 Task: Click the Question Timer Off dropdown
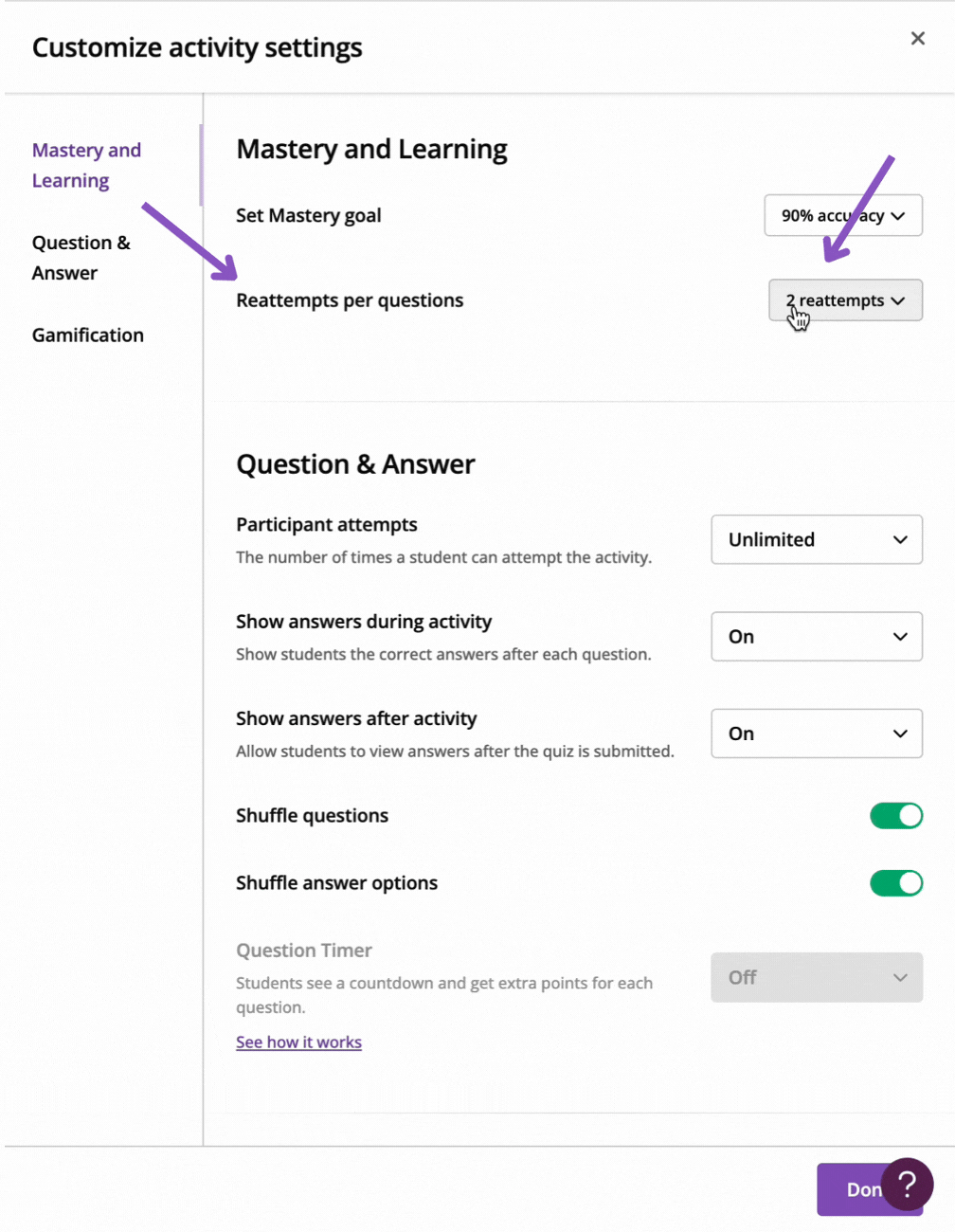coord(817,977)
